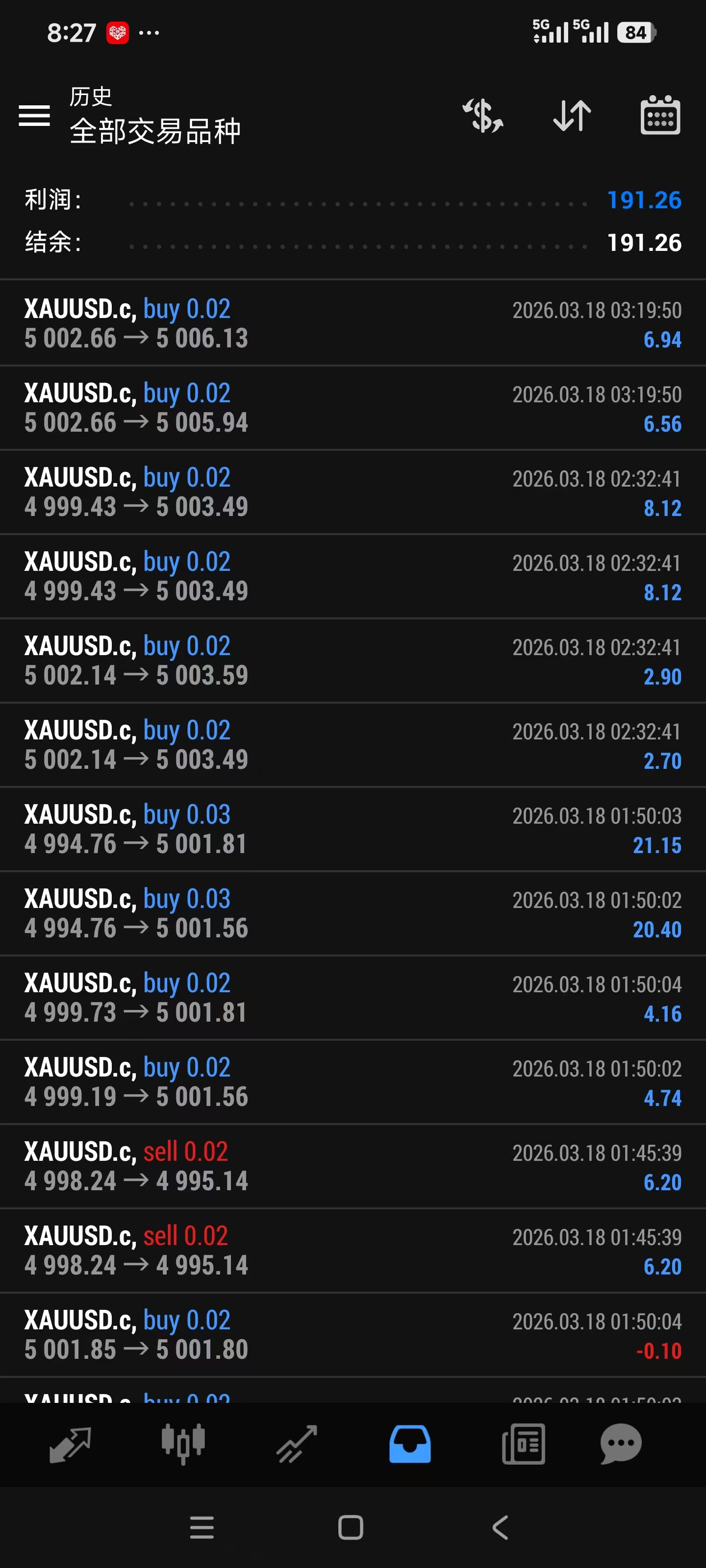Open the buy 0.03 trade with profit 20.40
706x1568 pixels.
point(353,913)
